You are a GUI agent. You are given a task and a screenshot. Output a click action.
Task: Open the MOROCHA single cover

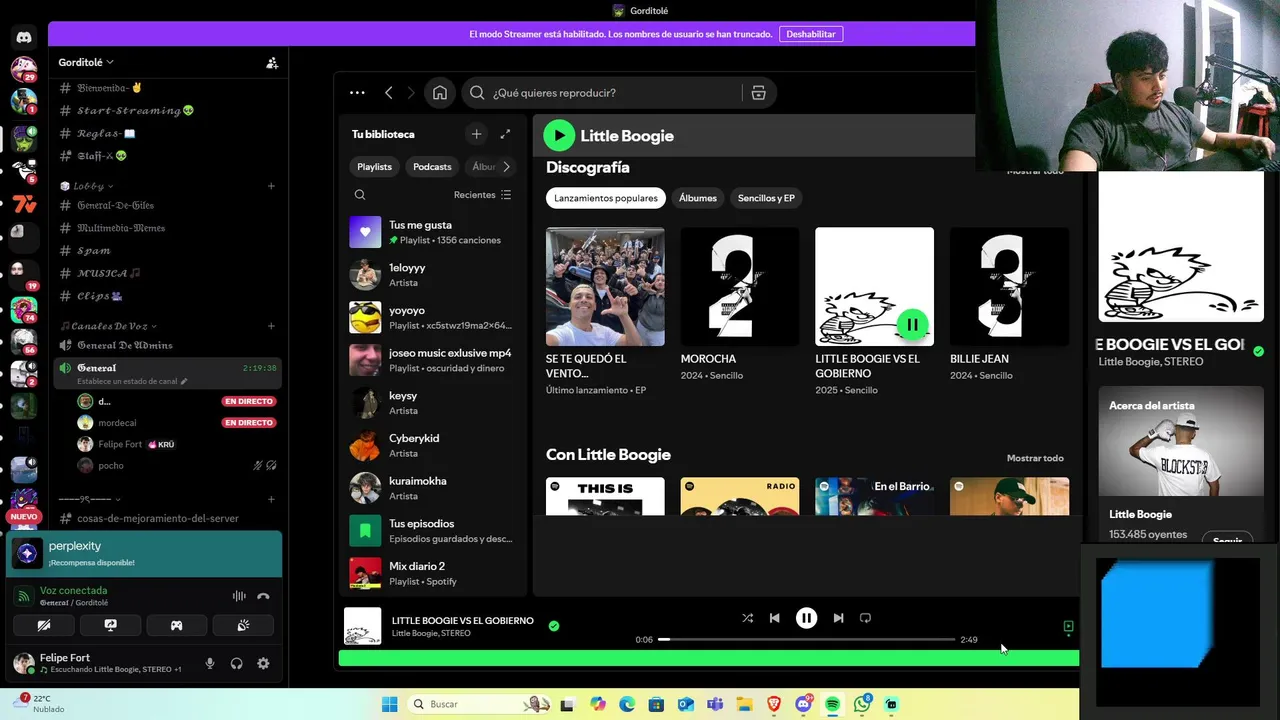coord(740,286)
